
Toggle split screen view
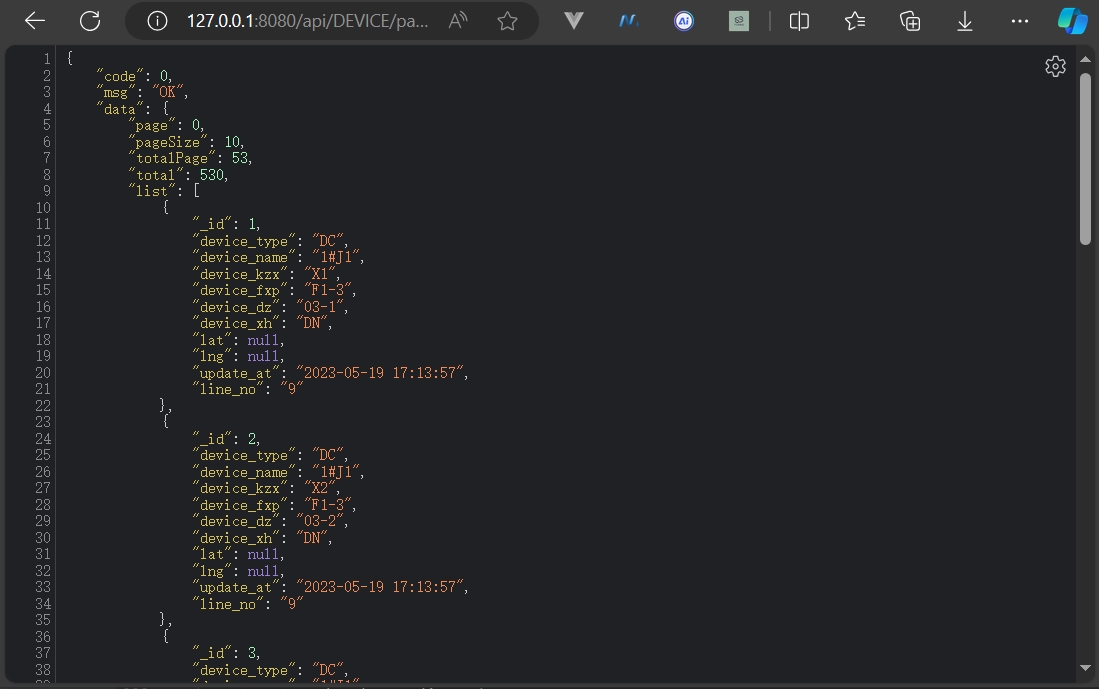pyautogui.click(x=800, y=21)
